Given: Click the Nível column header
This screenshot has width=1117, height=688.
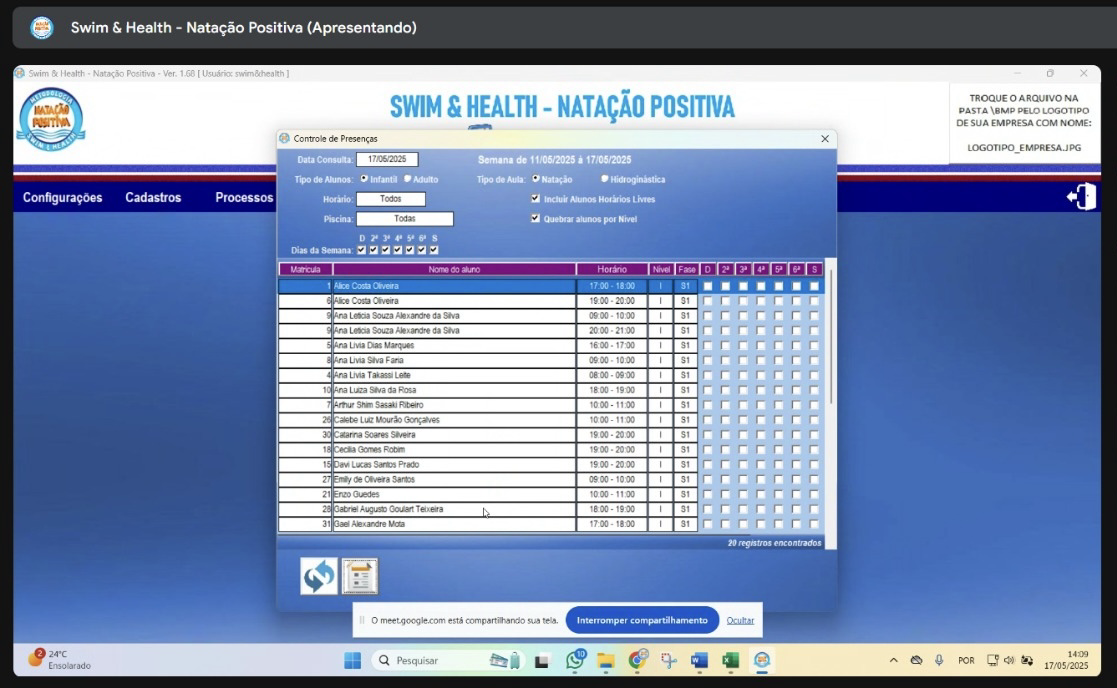Looking at the screenshot, I should [x=661, y=269].
